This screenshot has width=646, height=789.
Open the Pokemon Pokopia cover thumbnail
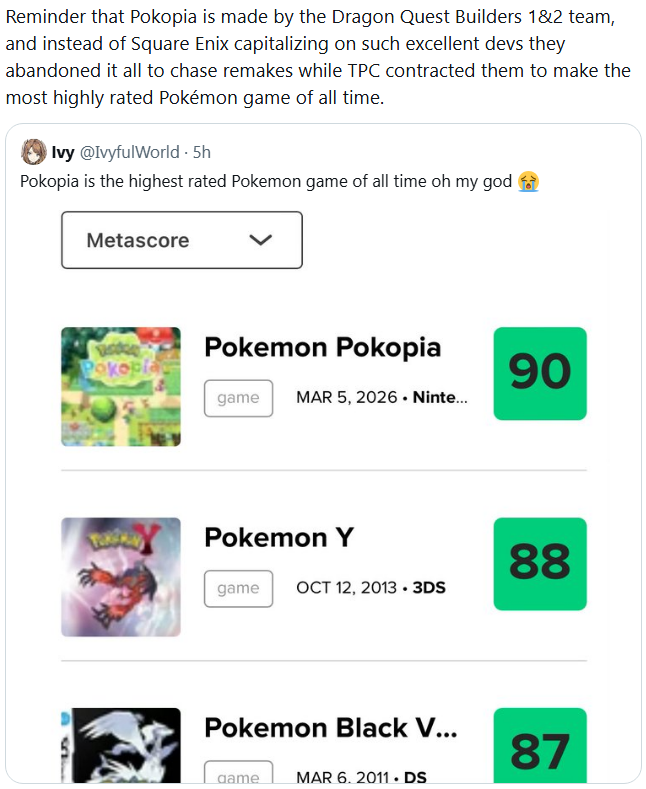tap(121, 386)
